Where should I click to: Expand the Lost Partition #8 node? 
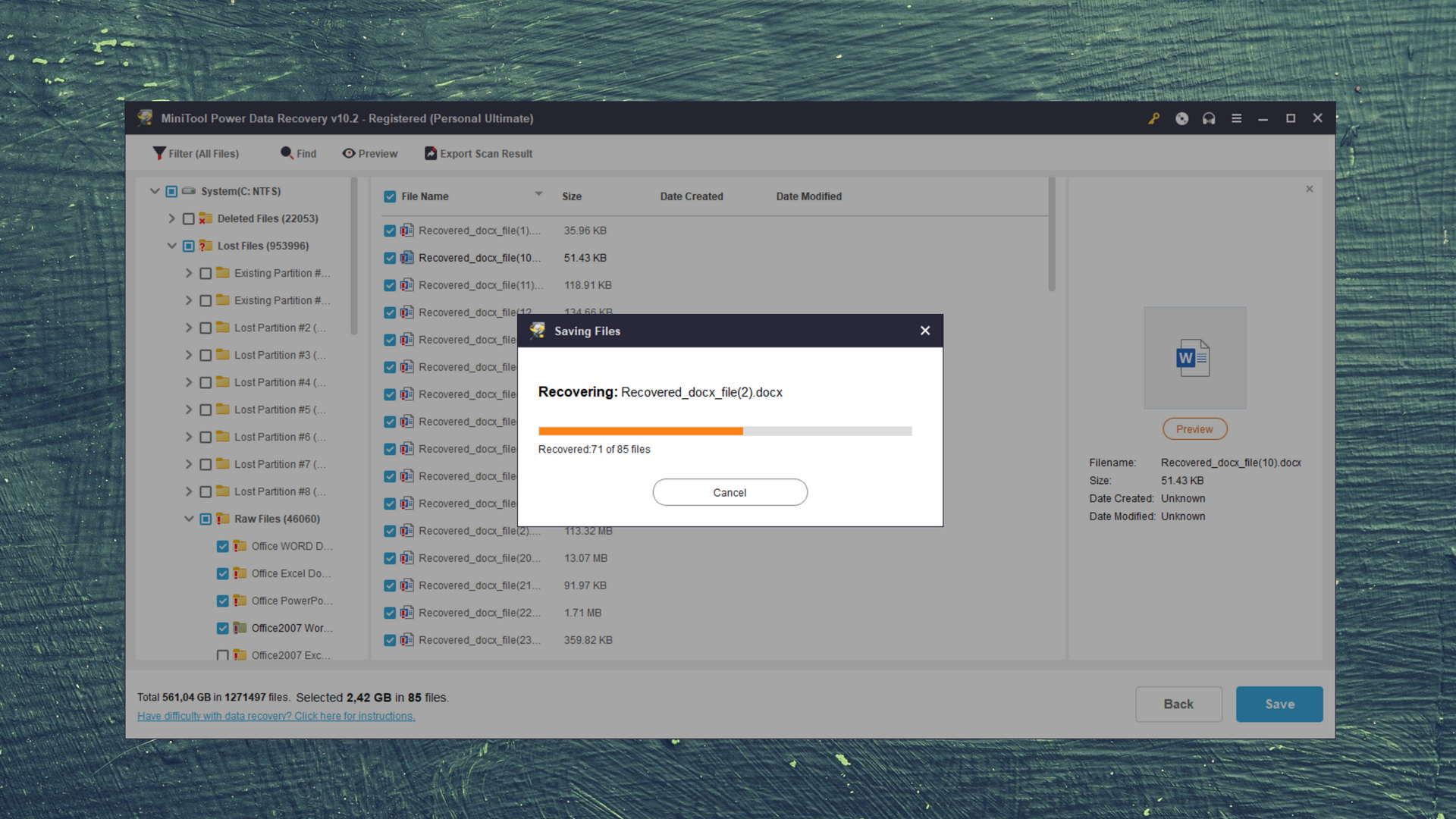click(189, 491)
